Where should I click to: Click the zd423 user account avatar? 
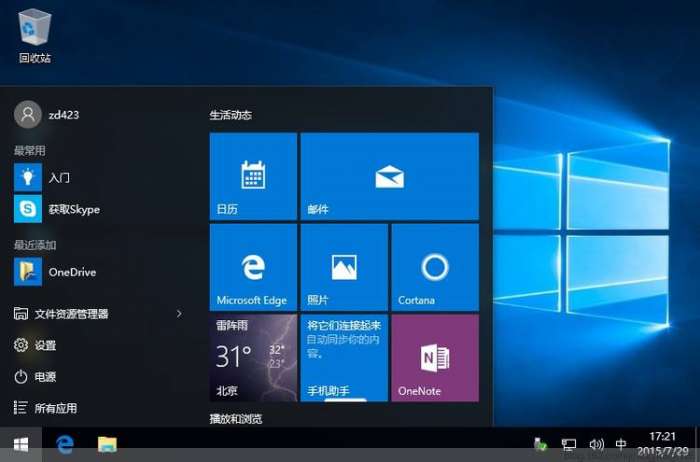pos(28,114)
